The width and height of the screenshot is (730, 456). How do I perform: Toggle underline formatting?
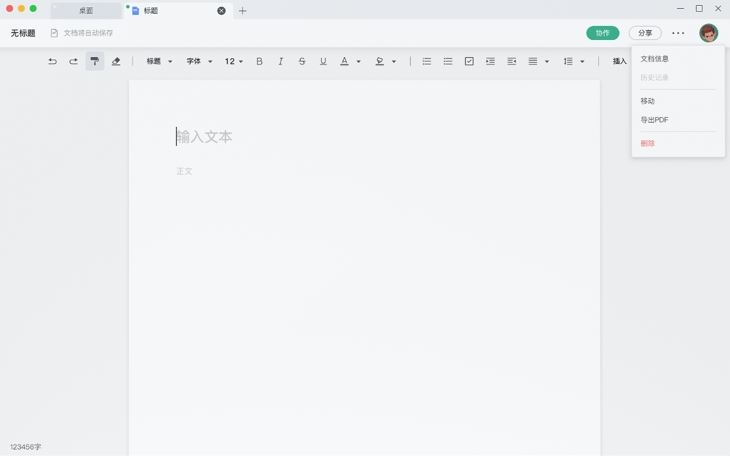323,61
